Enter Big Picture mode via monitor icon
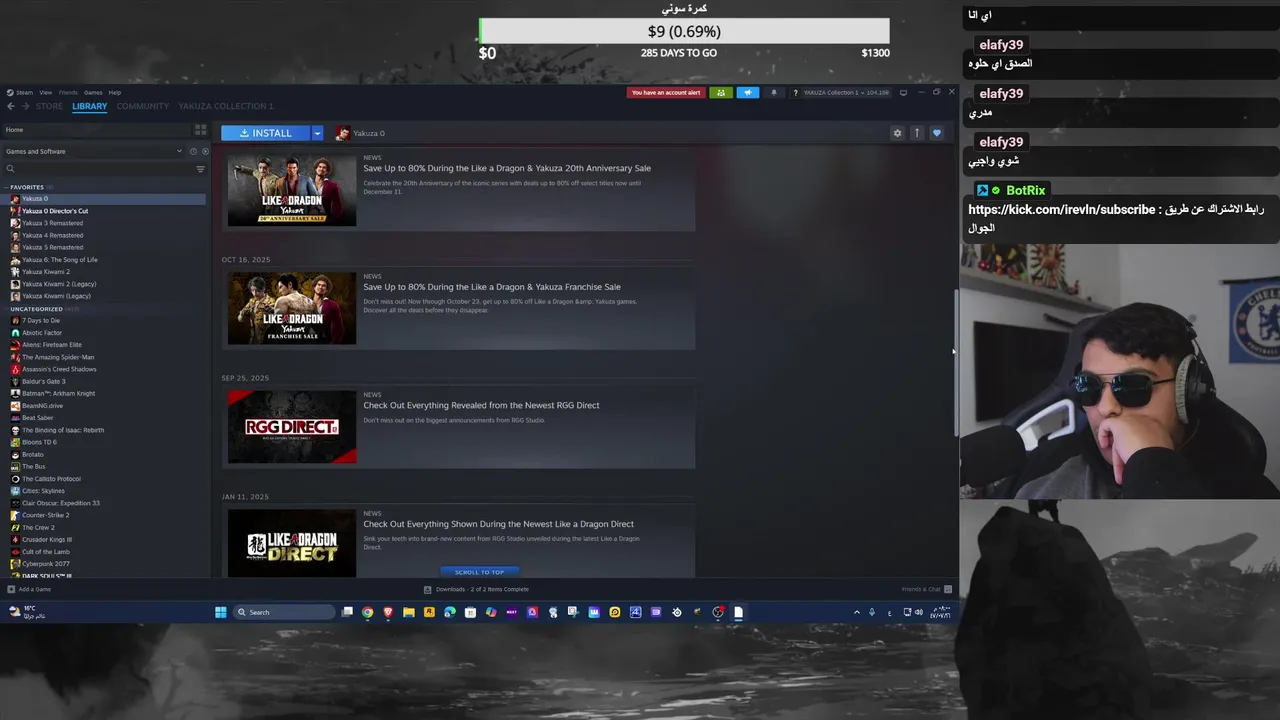1280x720 pixels. 903,93
